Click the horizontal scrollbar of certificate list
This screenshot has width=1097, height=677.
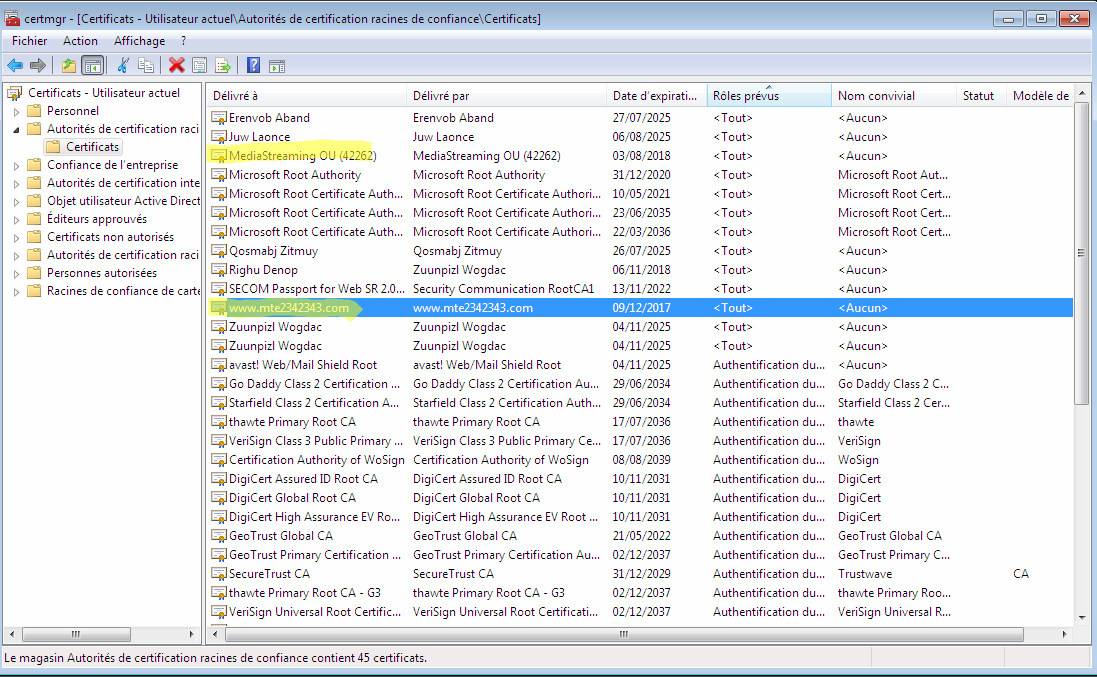pos(624,634)
